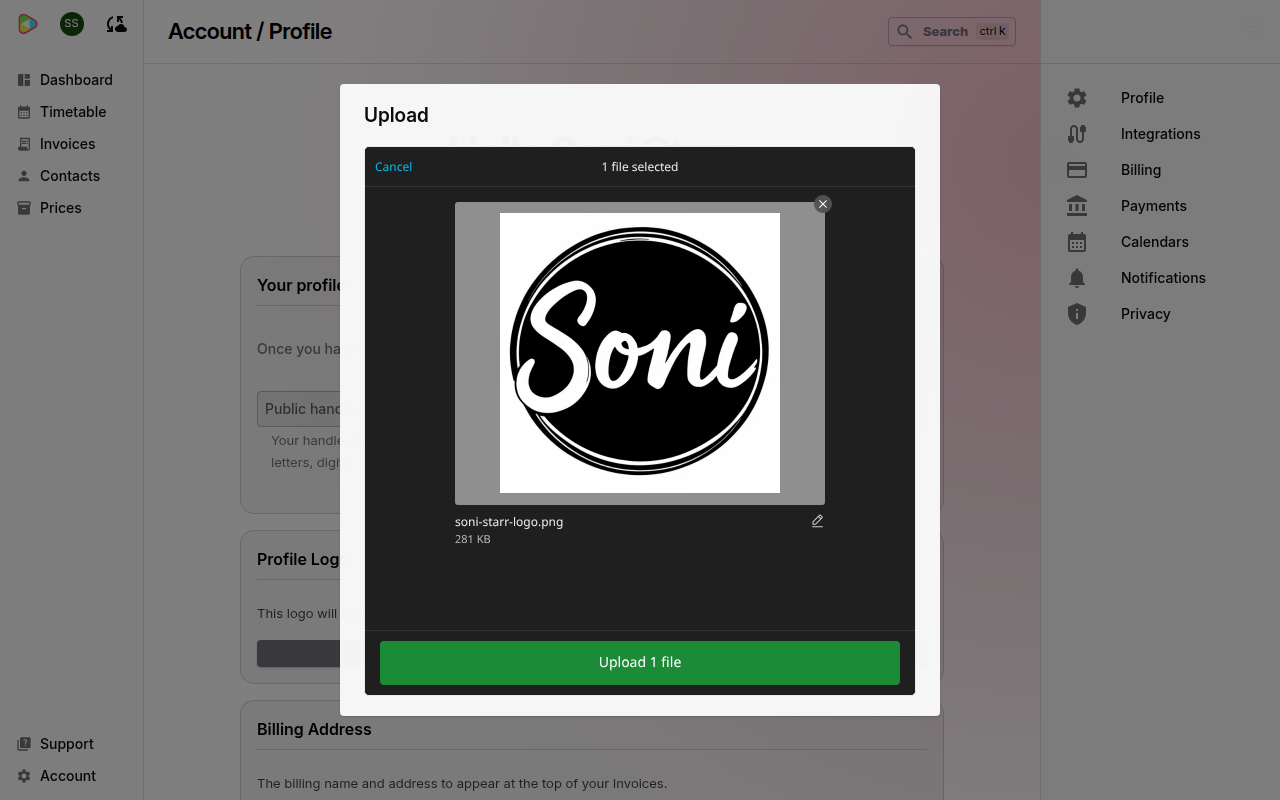Screen dimensions: 1280x800
Task: Click the Upload 1 file button
Action: click(x=640, y=663)
